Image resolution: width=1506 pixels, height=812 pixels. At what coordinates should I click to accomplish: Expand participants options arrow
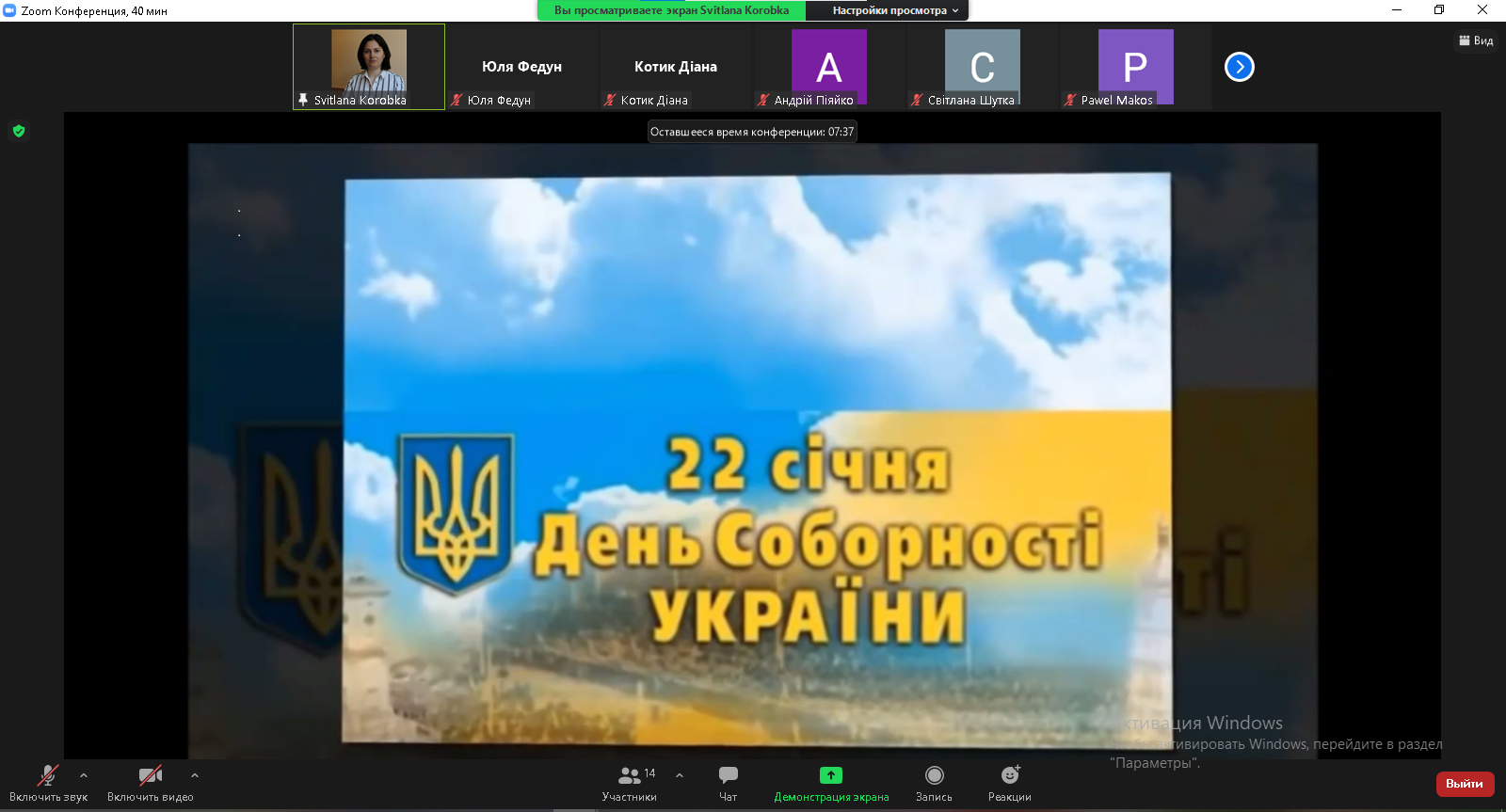(x=680, y=775)
